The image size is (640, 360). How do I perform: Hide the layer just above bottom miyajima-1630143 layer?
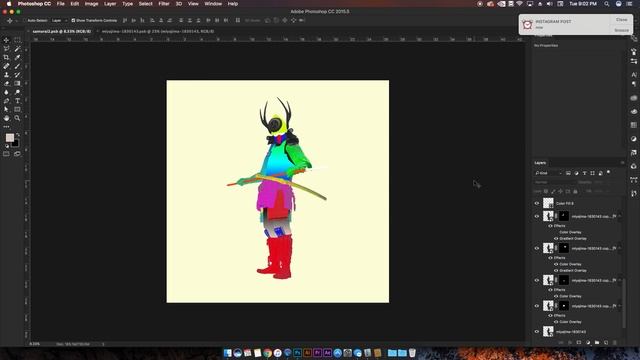537,306
